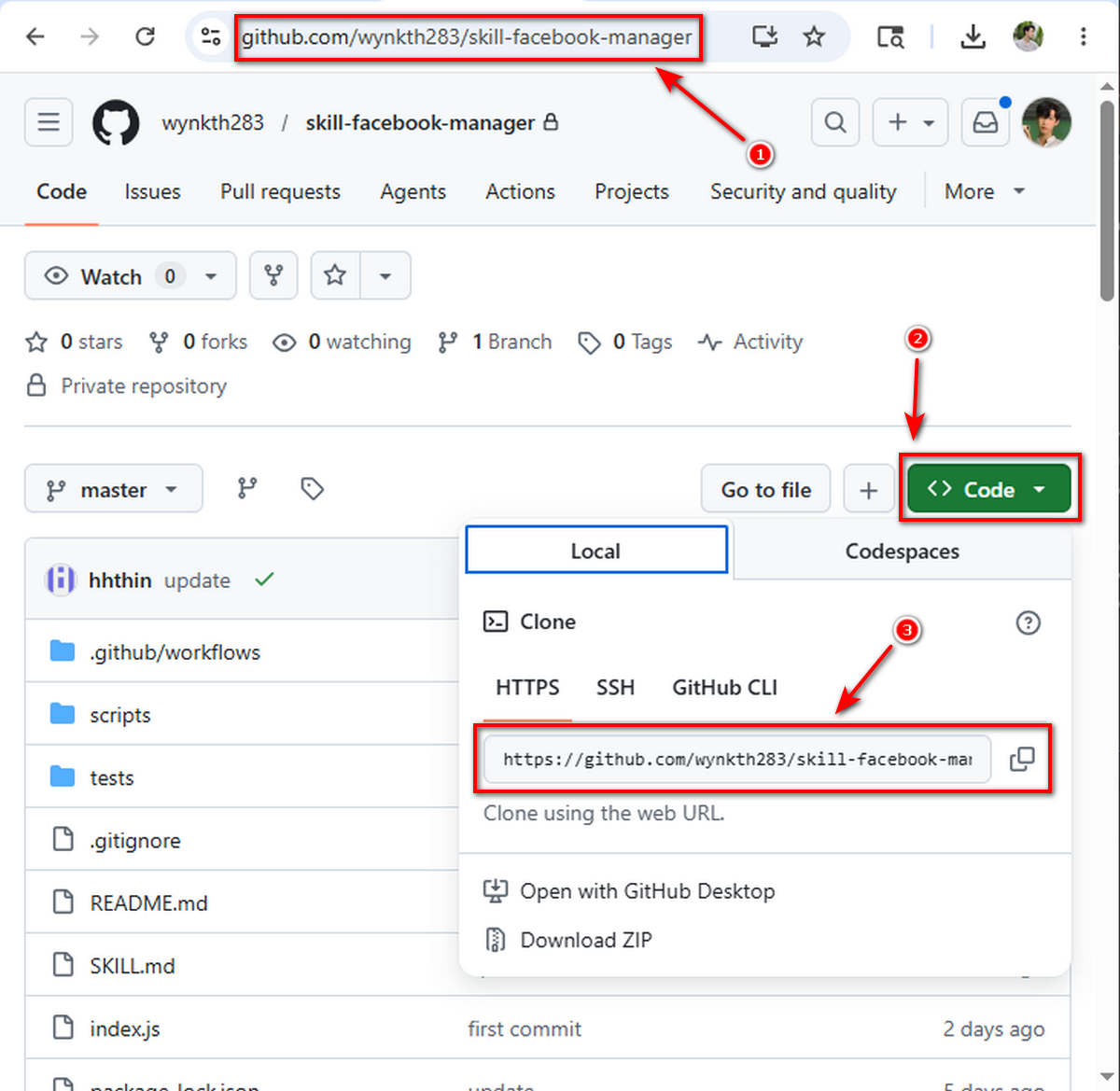
Task: Click the GitHub repository URL in the address bar
Action: (467, 37)
